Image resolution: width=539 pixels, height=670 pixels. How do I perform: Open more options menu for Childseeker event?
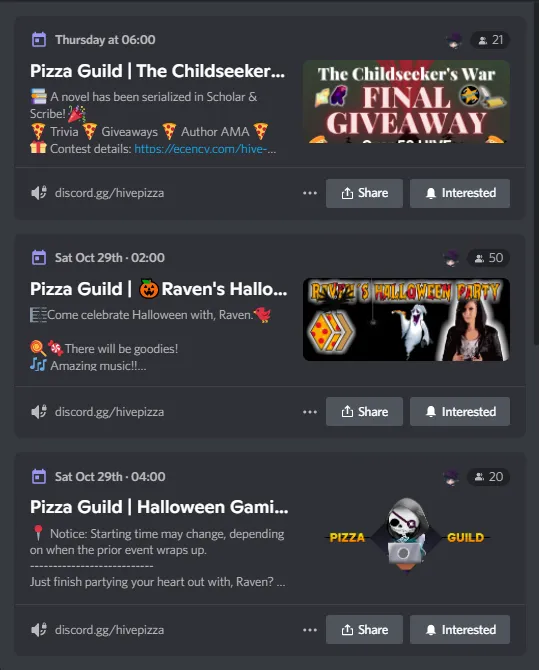tap(310, 193)
